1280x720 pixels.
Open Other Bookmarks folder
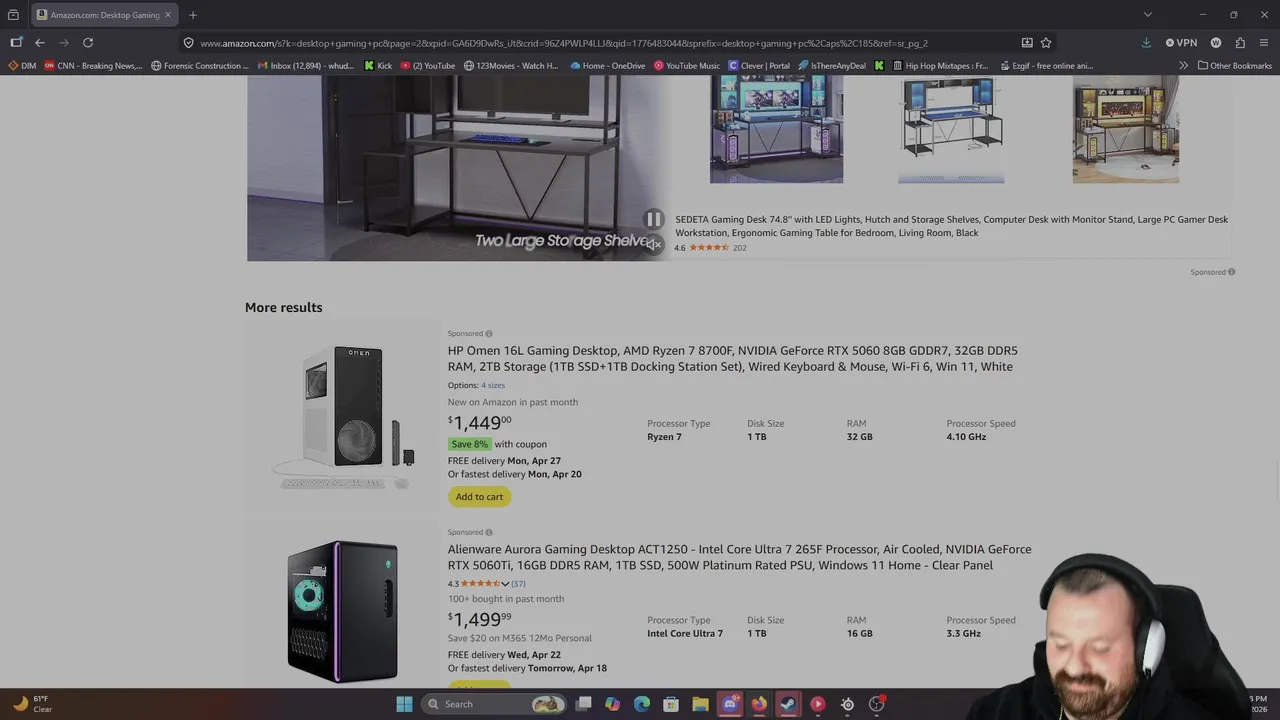click(1235, 66)
